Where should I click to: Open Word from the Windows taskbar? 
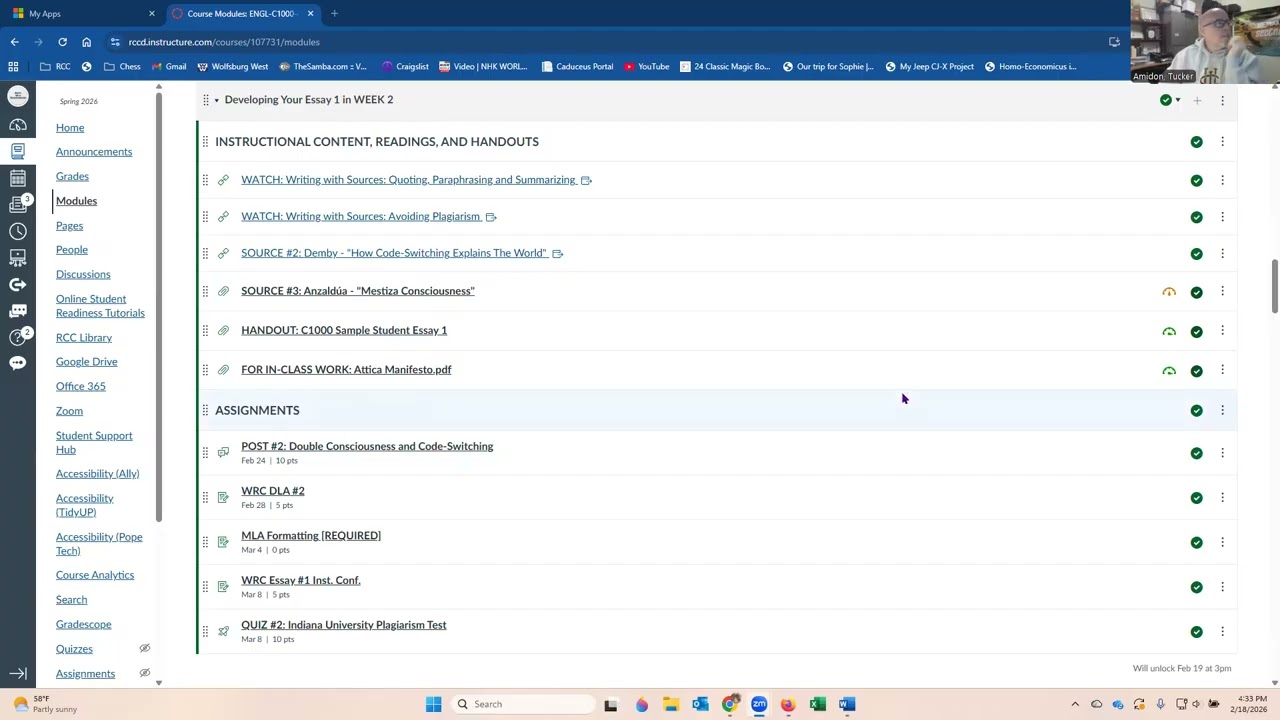847,704
